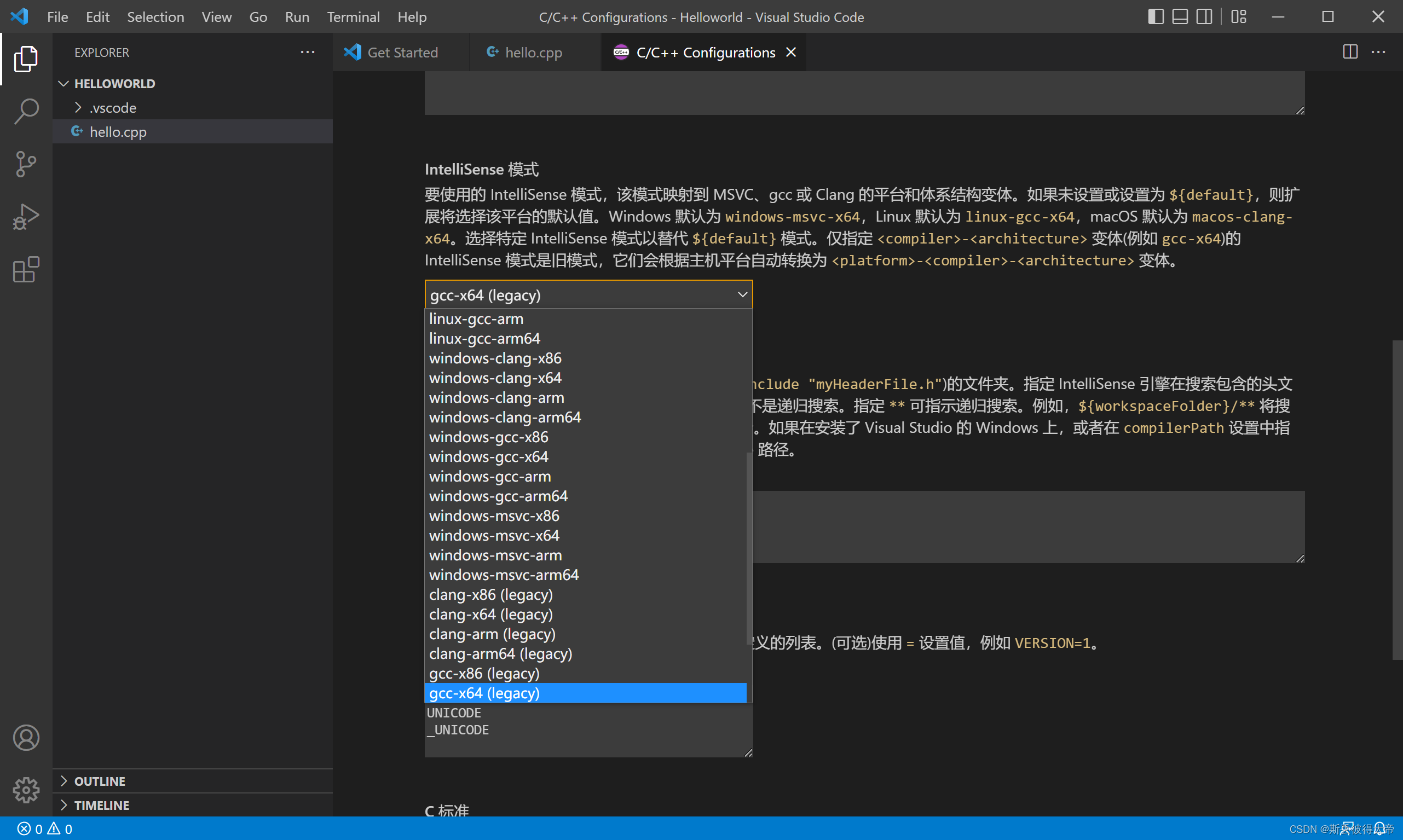Choose windows-msvc-arm64 option
Viewport: 1403px width, 840px height.
click(x=585, y=575)
